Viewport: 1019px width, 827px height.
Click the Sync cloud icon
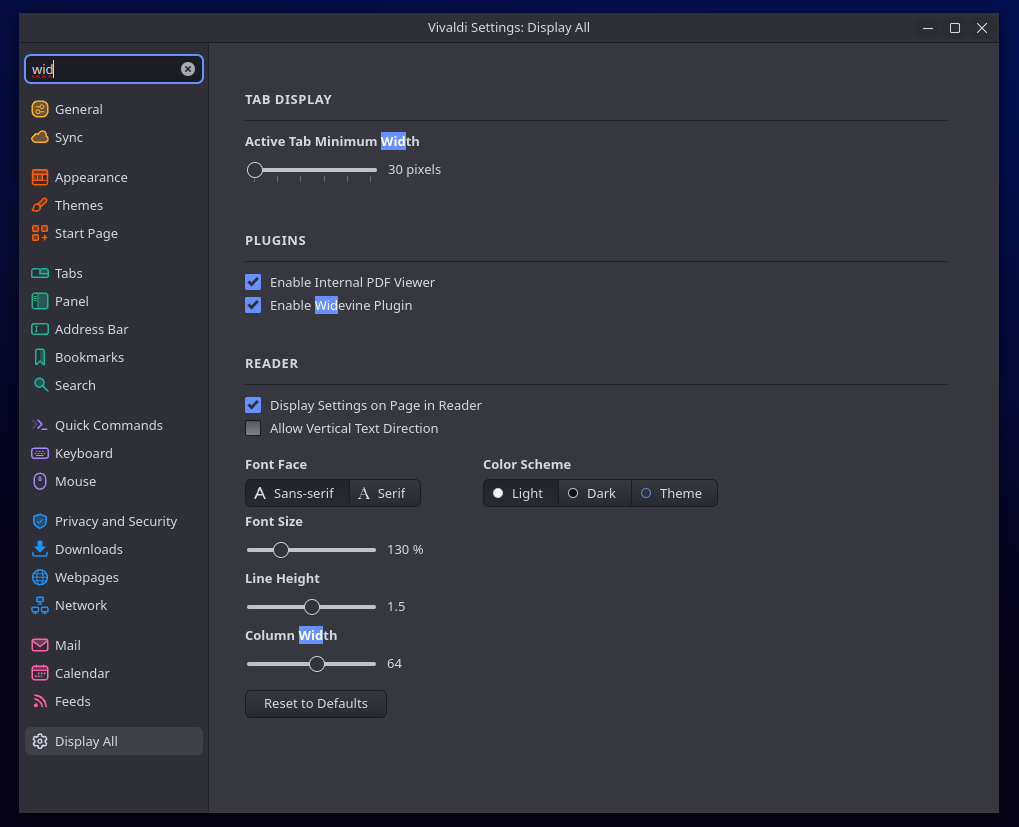[x=40, y=137]
